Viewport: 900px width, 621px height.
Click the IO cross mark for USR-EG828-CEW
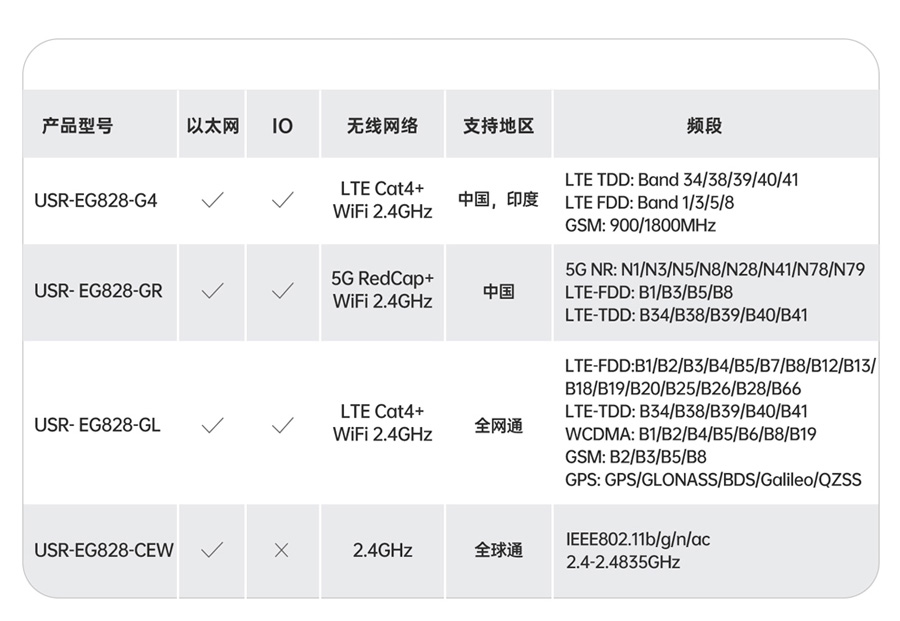click(x=282, y=550)
